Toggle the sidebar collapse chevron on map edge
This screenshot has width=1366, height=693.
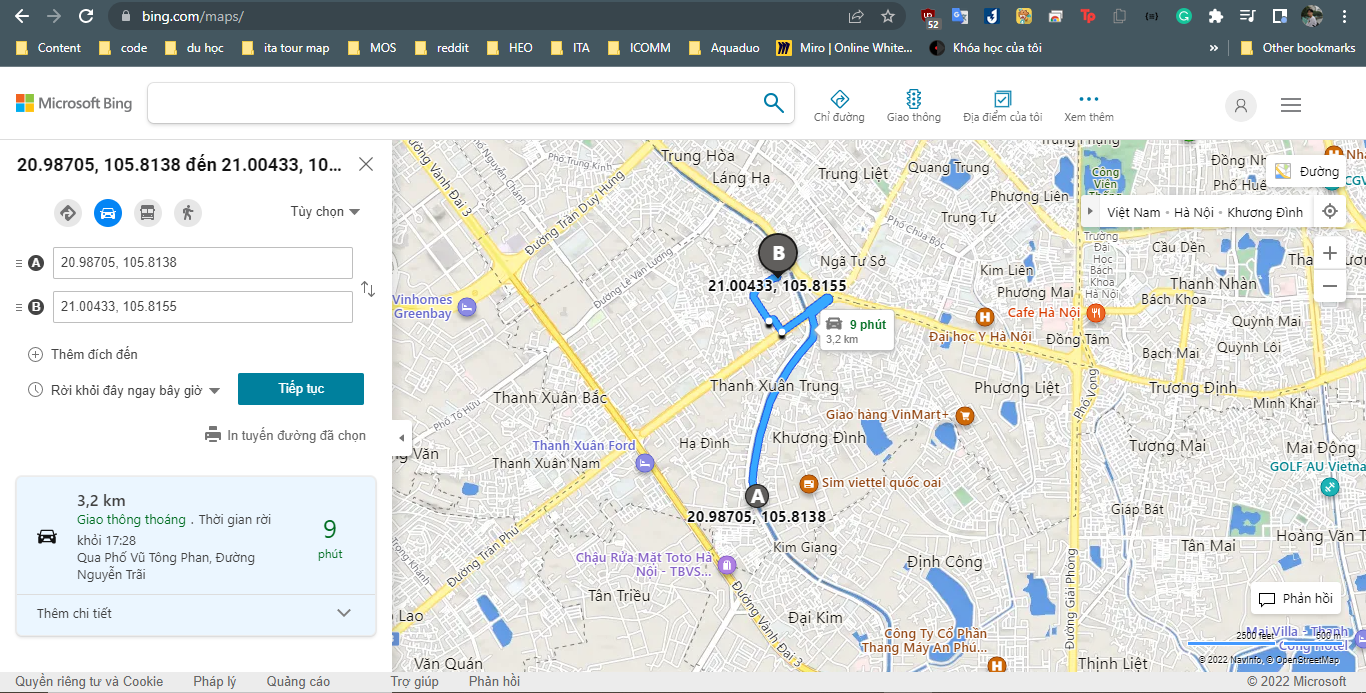point(404,437)
